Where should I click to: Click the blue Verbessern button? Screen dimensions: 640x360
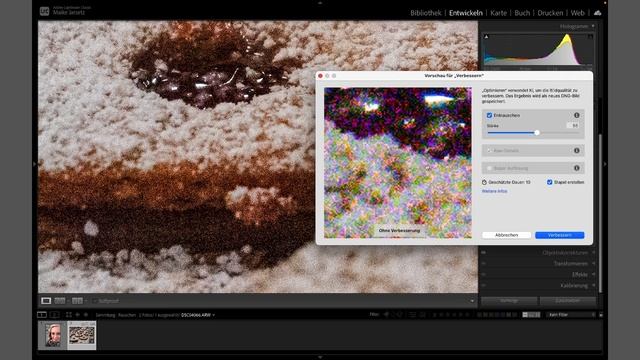click(560, 235)
